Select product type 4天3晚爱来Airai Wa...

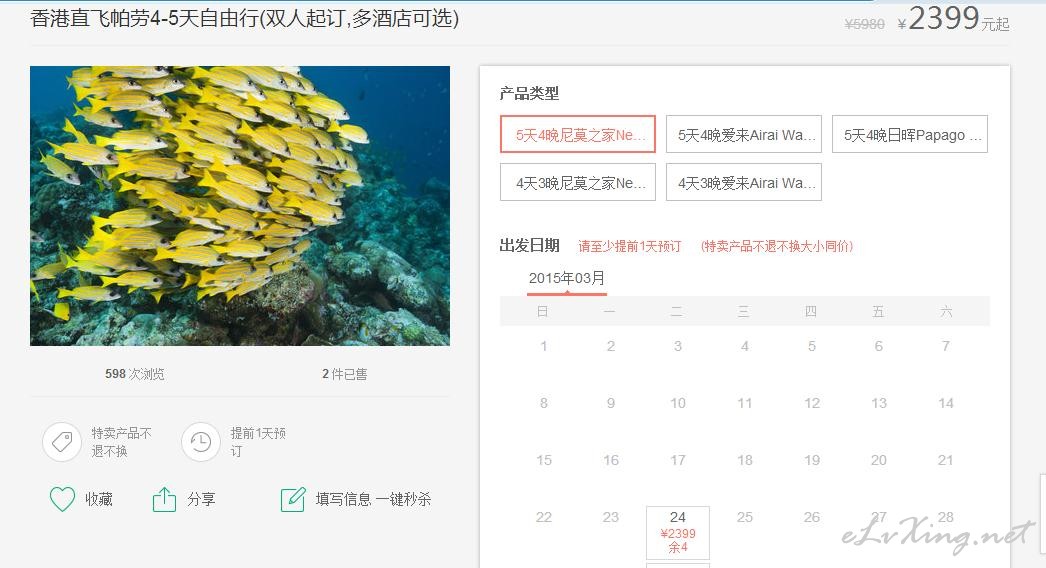point(744,182)
